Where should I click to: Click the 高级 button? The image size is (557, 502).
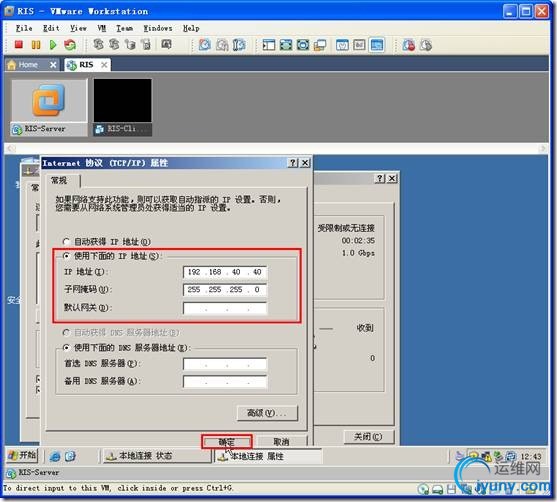click(267, 413)
